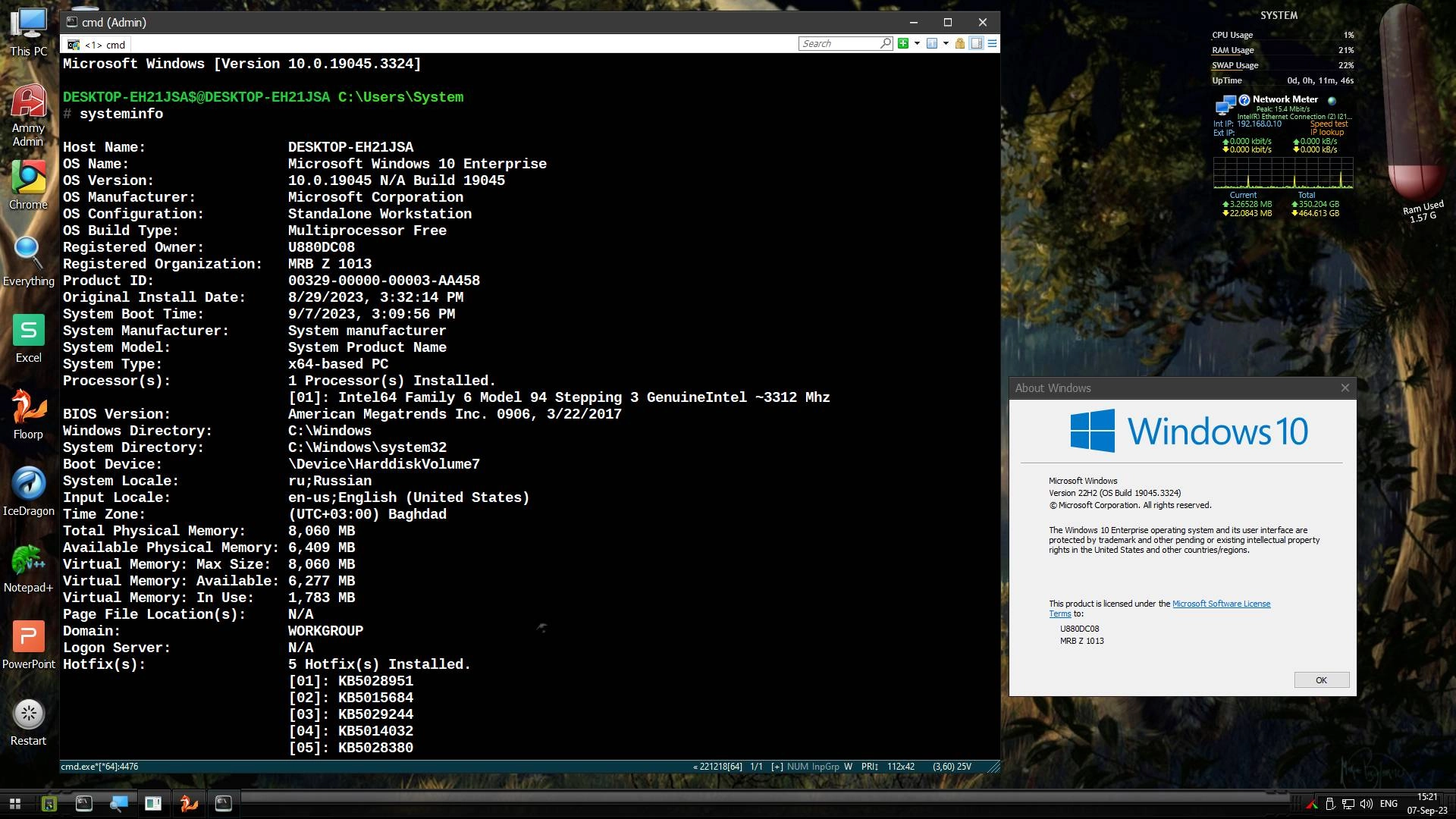Switch to About Windows taskbar window icon
1456x819 pixels.
153,803
